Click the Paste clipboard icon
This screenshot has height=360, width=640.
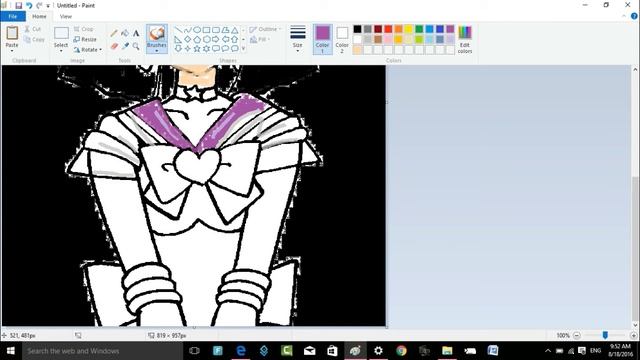tap(12, 33)
